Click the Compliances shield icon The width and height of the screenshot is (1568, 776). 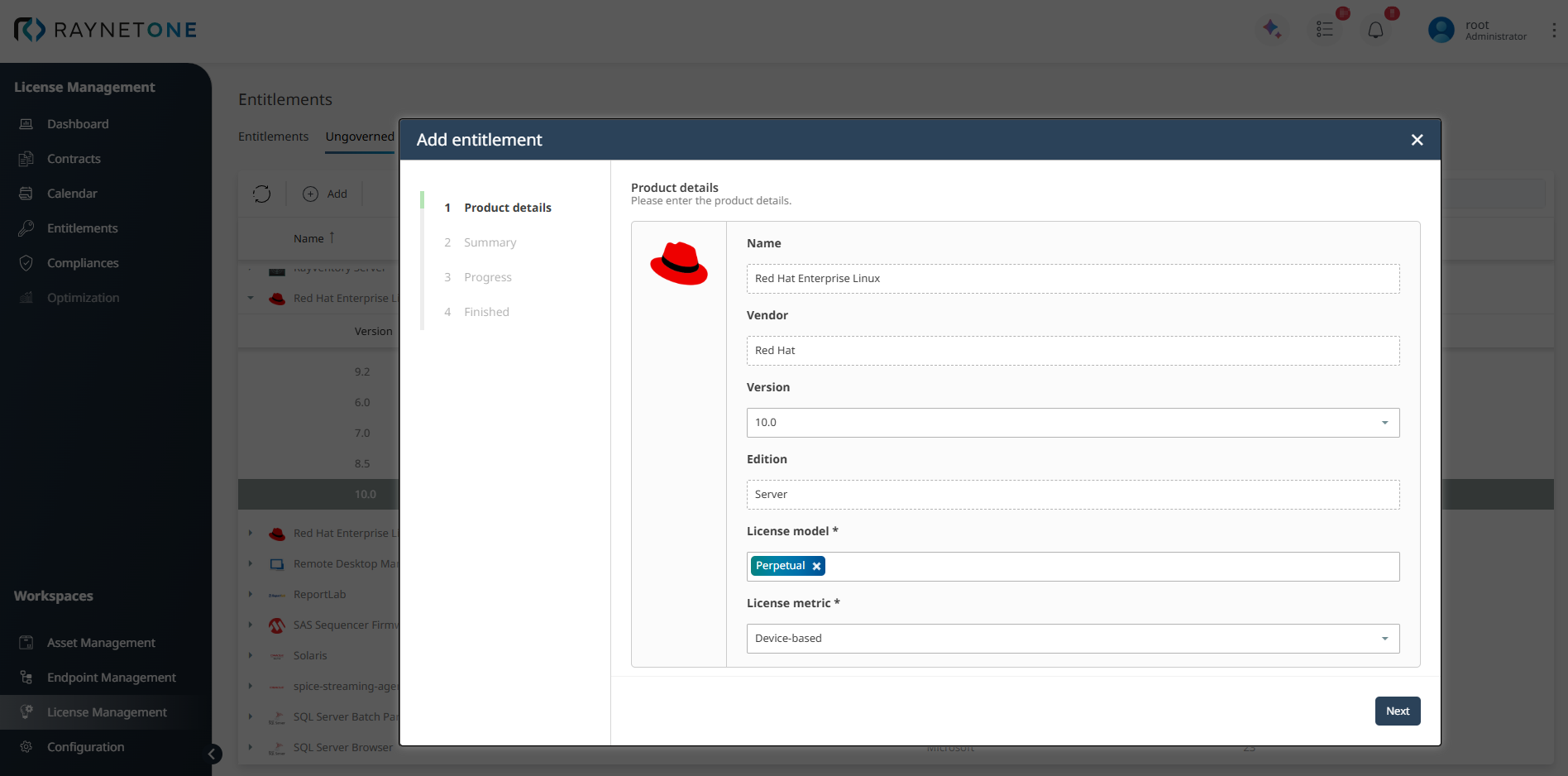pyautogui.click(x=26, y=263)
